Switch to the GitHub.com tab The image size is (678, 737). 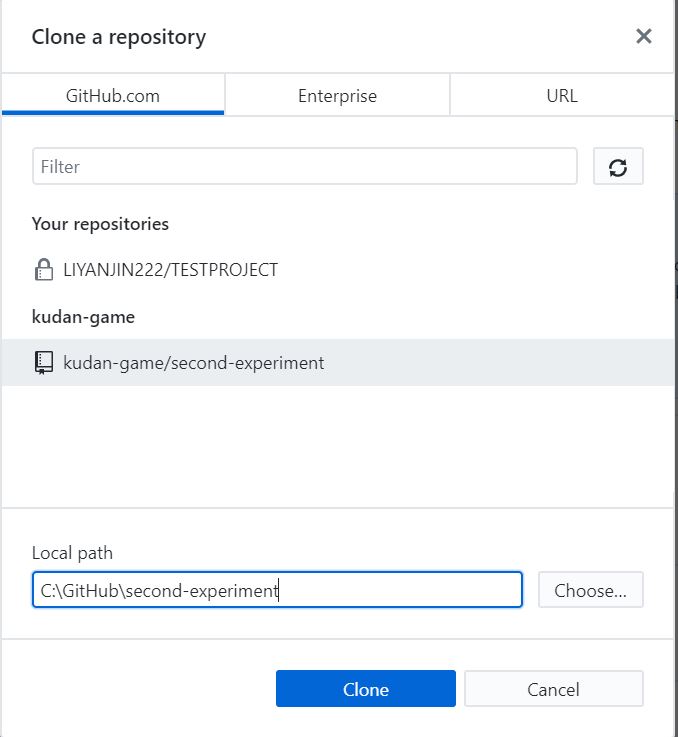click(x=113, y=95)
